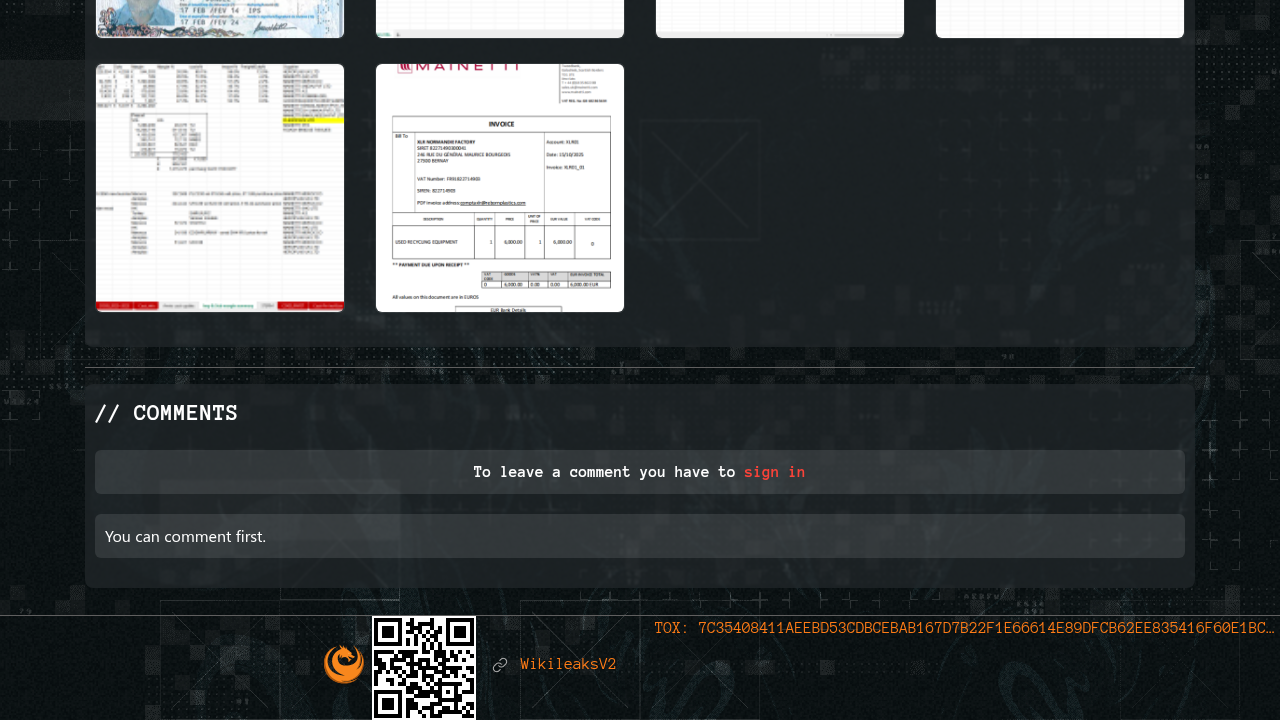The height and width of the screenshot is (720, 1280).
Task: Open the WikileaksV2 footer link
Action: (x=568, y=665)
